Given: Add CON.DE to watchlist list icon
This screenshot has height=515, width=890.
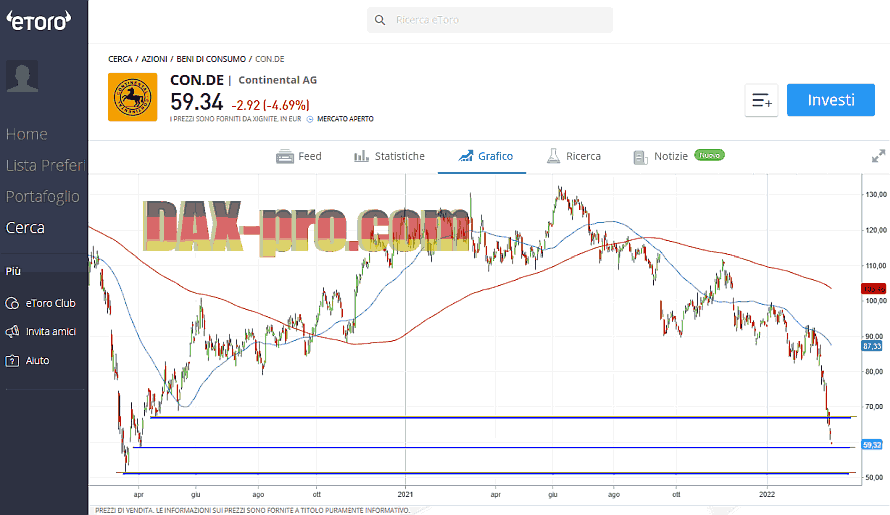Looking at the screenshot, I should pos(761,101).
